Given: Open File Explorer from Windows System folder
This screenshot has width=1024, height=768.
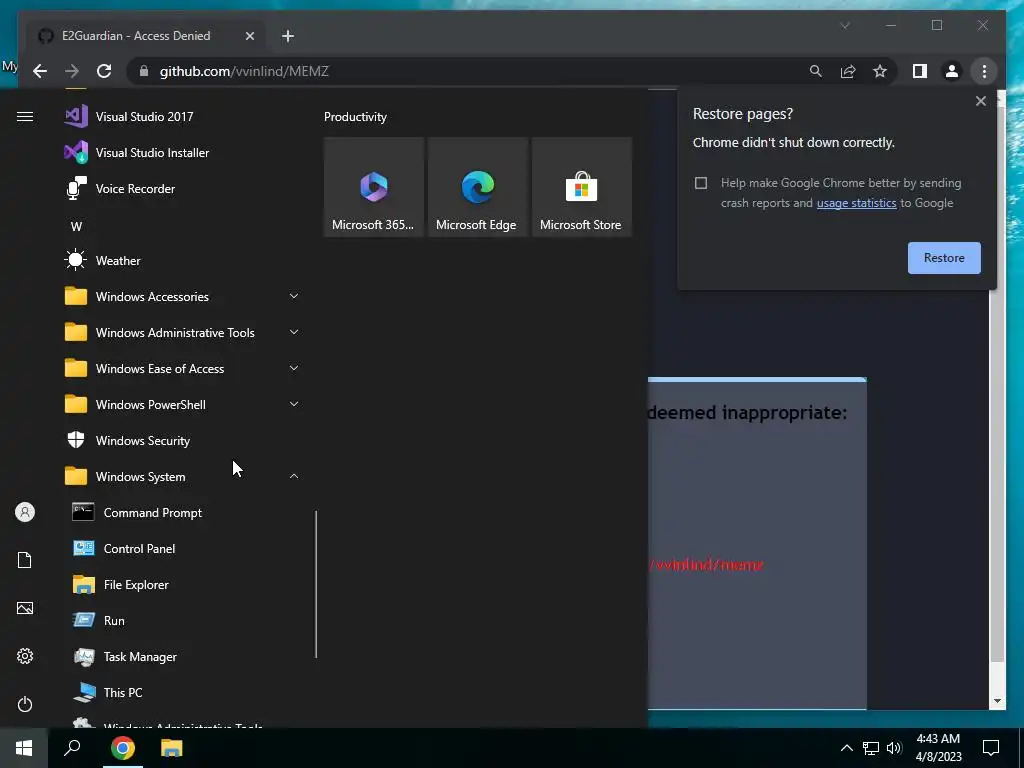Looking at the screenshot, I should pos(183,584).
